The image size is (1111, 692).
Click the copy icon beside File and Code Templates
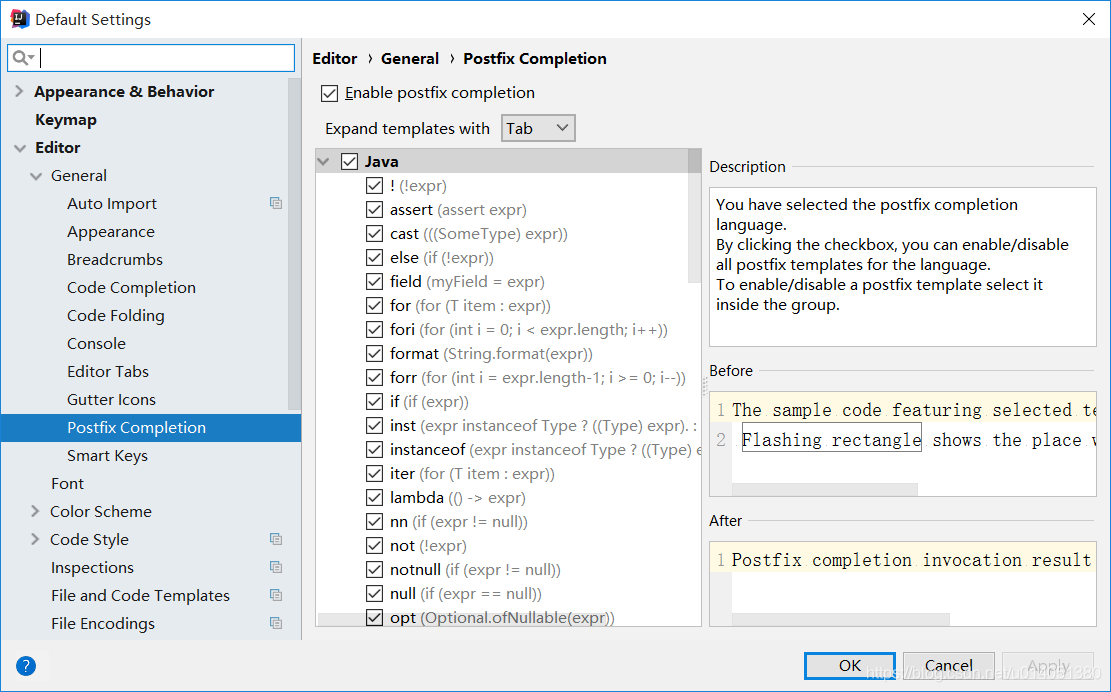[276, 595]
